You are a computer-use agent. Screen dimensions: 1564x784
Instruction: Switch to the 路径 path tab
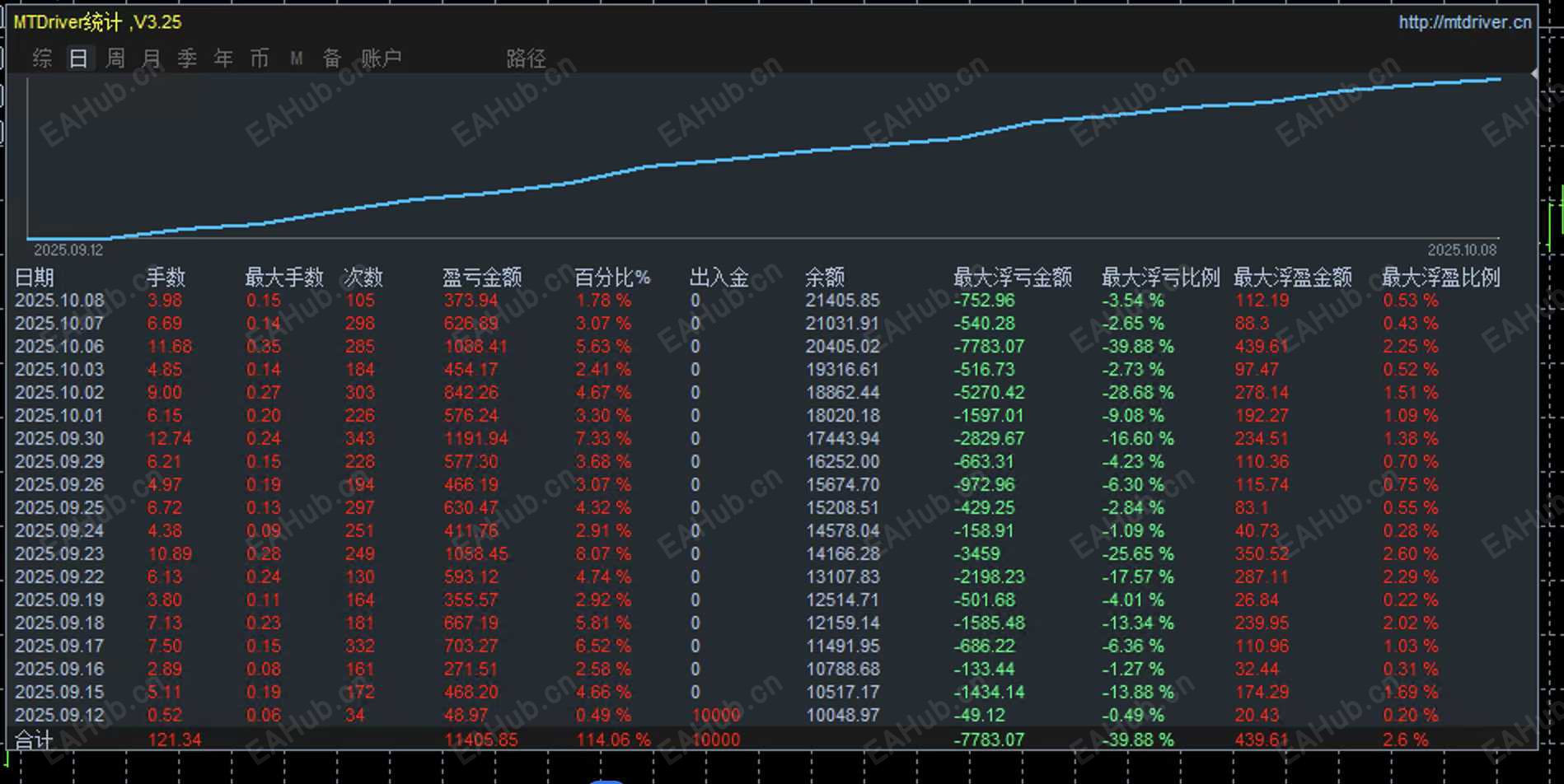coord(526,58)
